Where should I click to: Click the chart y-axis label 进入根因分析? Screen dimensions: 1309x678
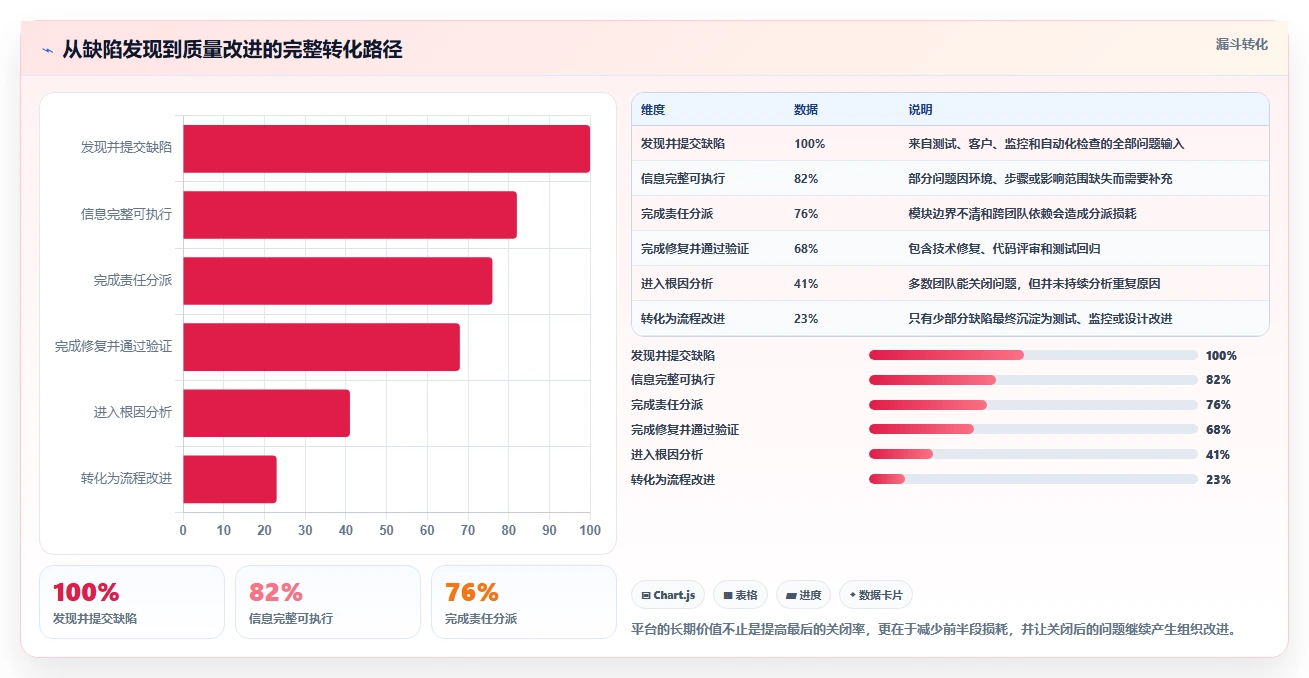point(133,412)
